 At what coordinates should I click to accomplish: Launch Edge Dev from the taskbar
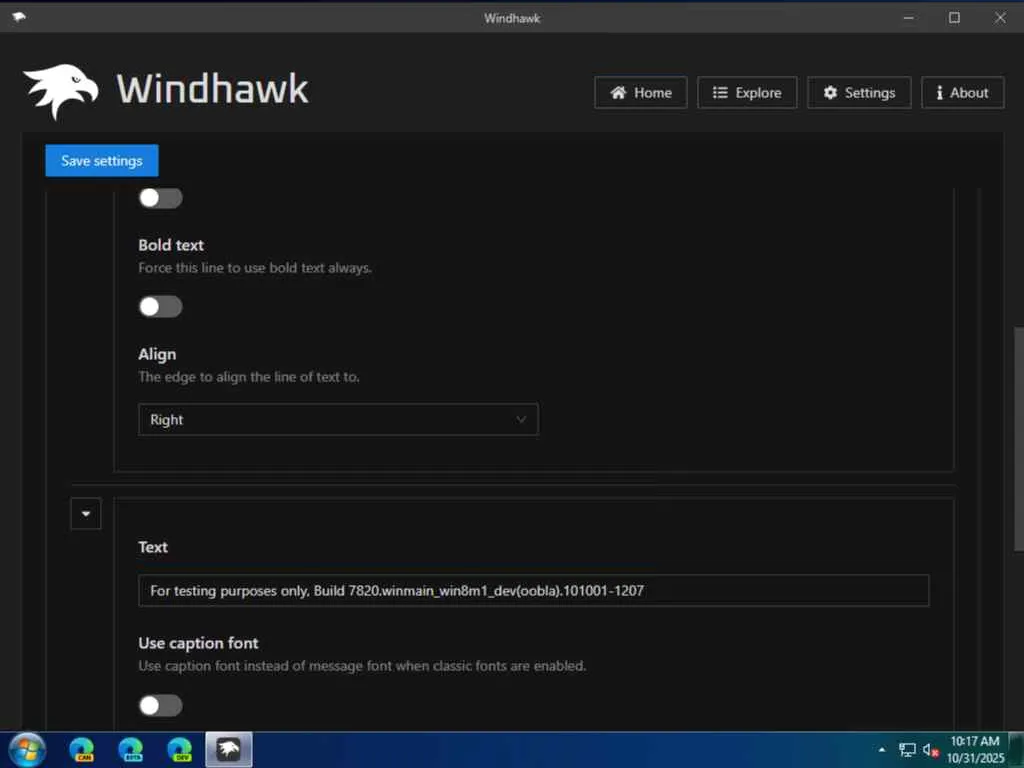tap(180, 750)
